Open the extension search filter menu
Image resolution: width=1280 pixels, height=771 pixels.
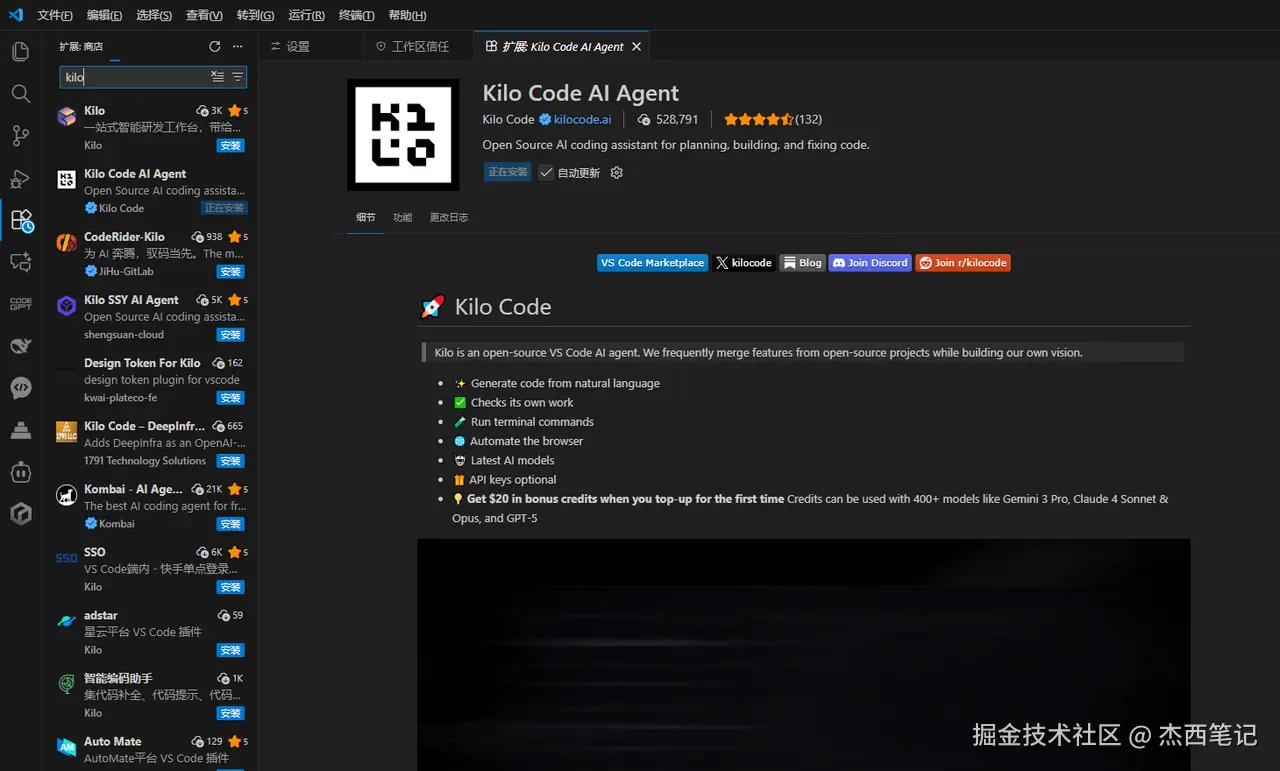(x=237, y=77)
